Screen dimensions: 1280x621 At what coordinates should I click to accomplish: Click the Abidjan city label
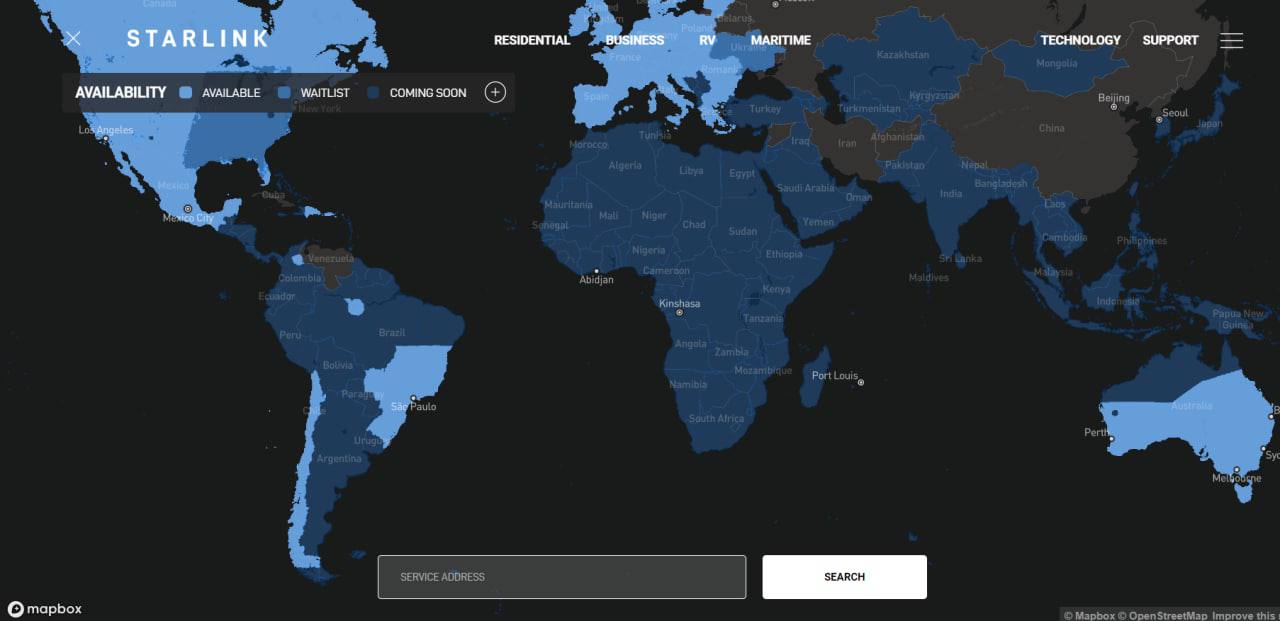[597, 280]
